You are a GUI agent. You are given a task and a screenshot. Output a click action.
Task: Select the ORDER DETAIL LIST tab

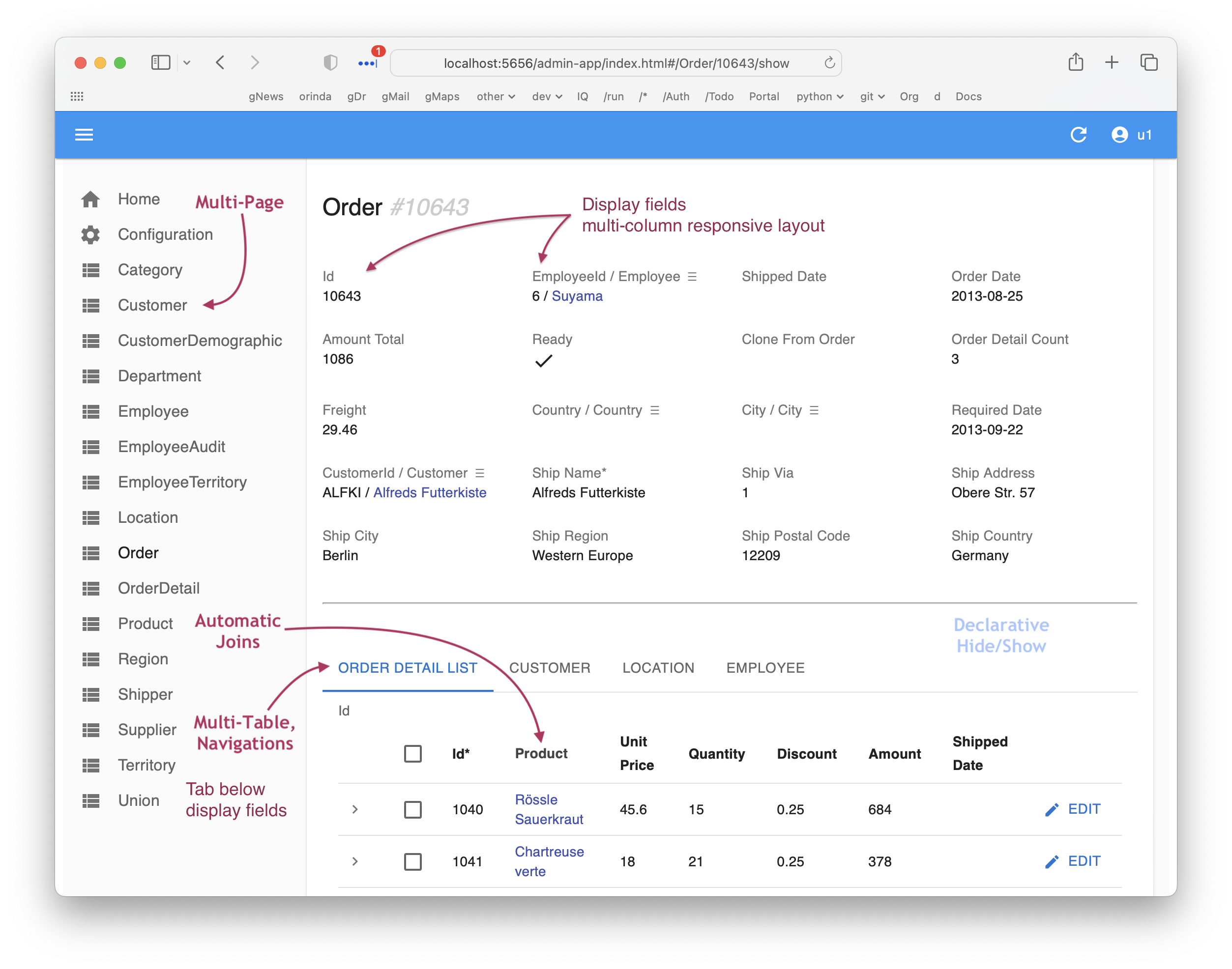(408, 668)
